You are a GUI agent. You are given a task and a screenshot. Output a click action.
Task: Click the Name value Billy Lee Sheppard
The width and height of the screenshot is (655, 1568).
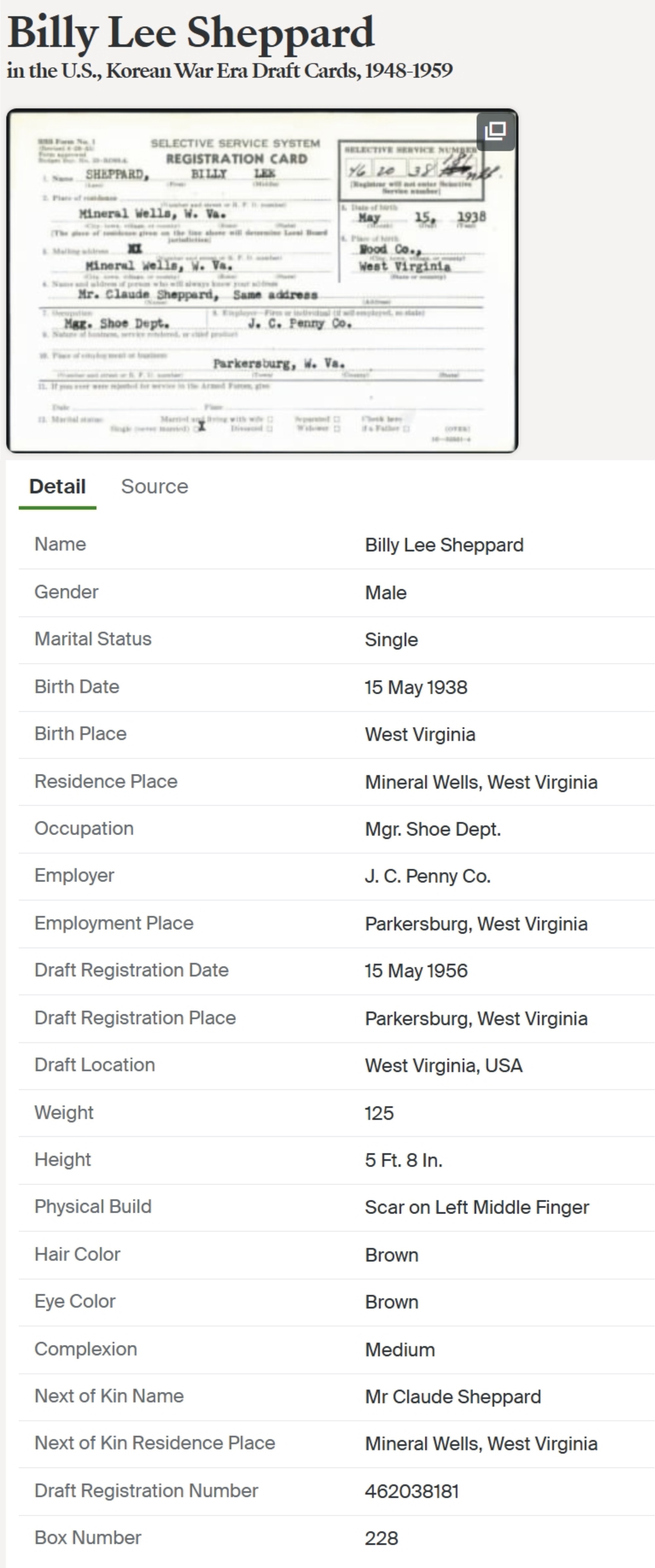pos(444,545)
